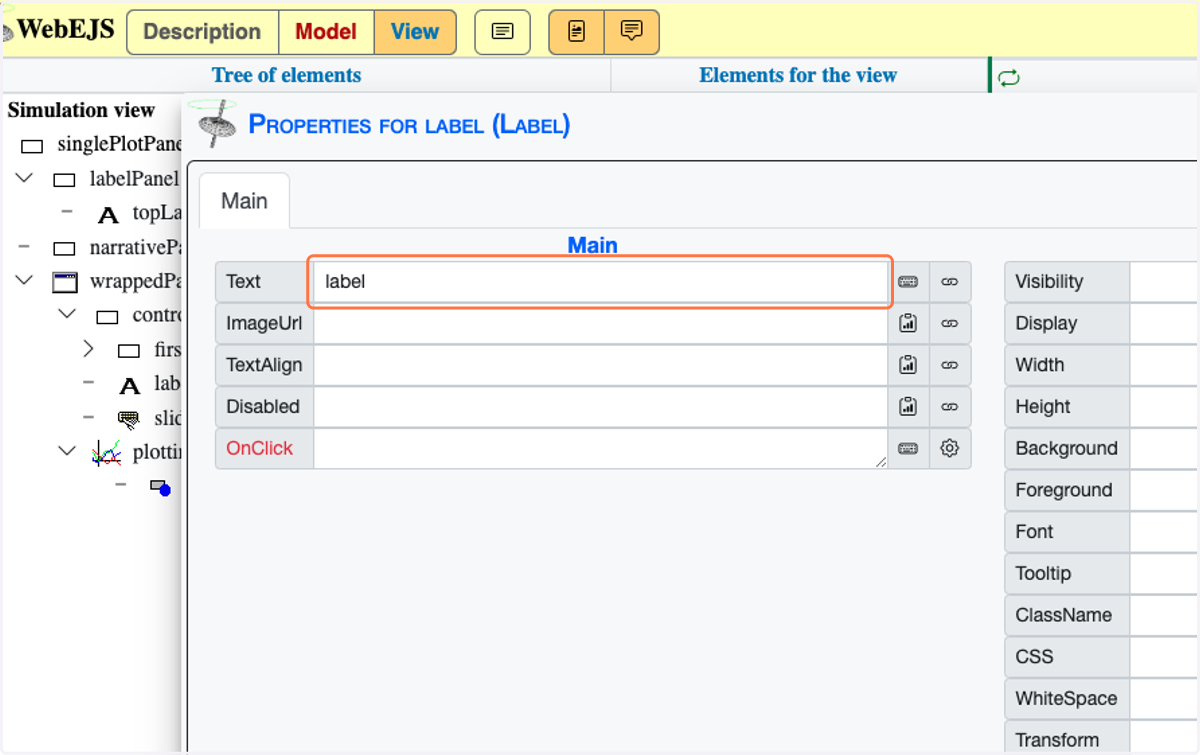Focus the OnClick code text area
The image size is (1200, 755).
pyautogui.click(x=600, y=449)
